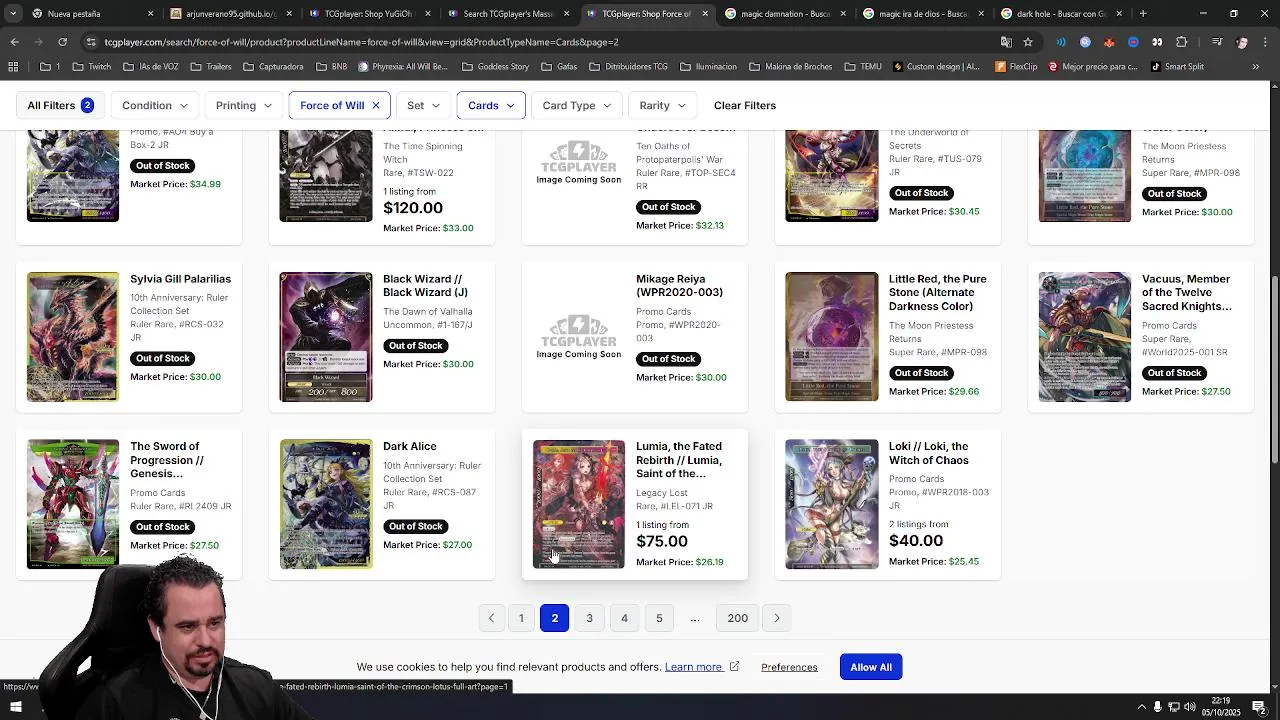Expand the Rarity filter dropdown
The width and height of the screenshot is (1280, 720).
[663, 105]
